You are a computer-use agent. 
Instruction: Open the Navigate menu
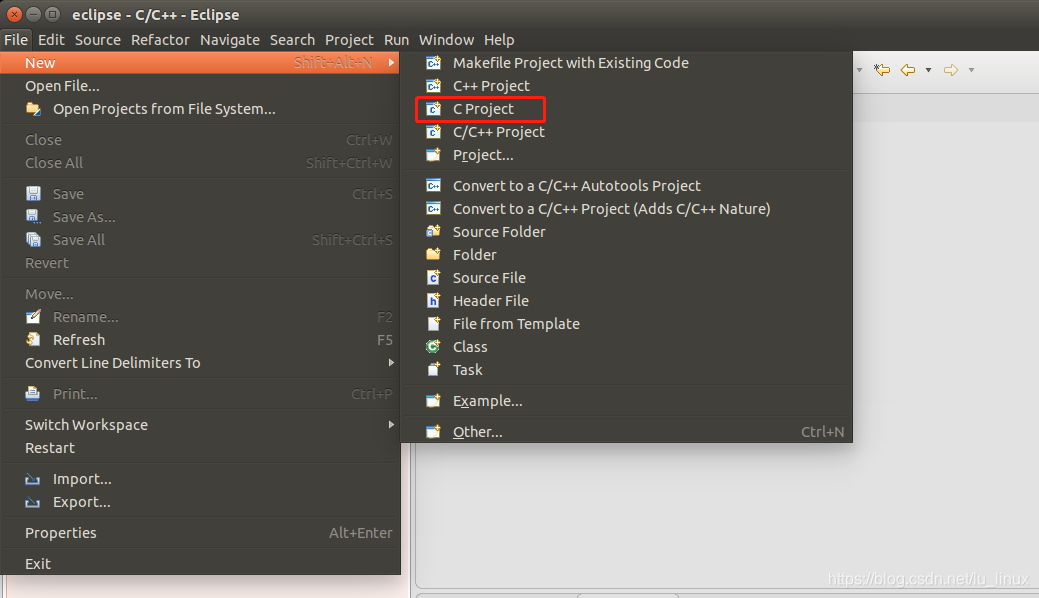point(230,40)
